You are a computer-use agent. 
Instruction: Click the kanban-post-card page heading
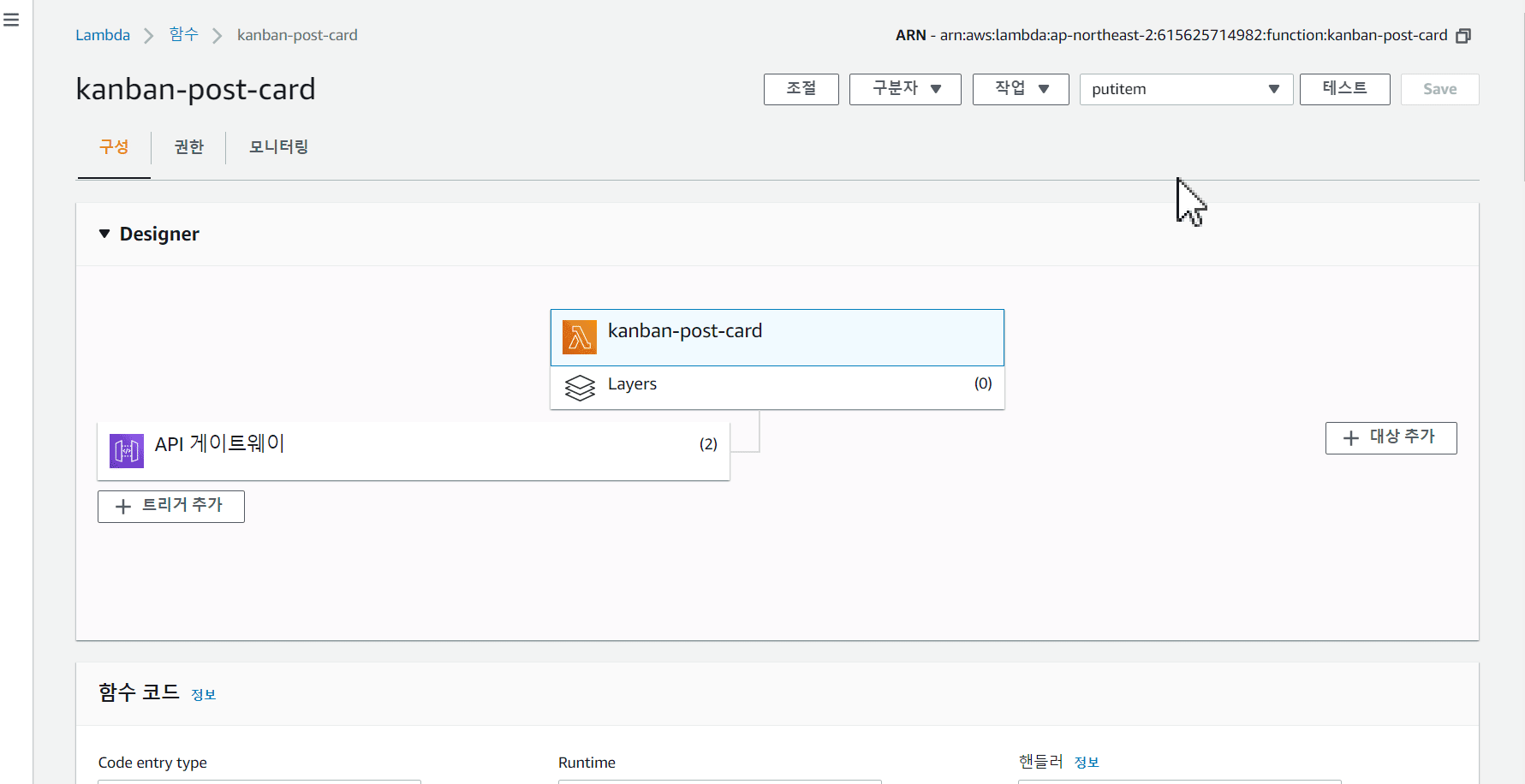tap(195, 89)
